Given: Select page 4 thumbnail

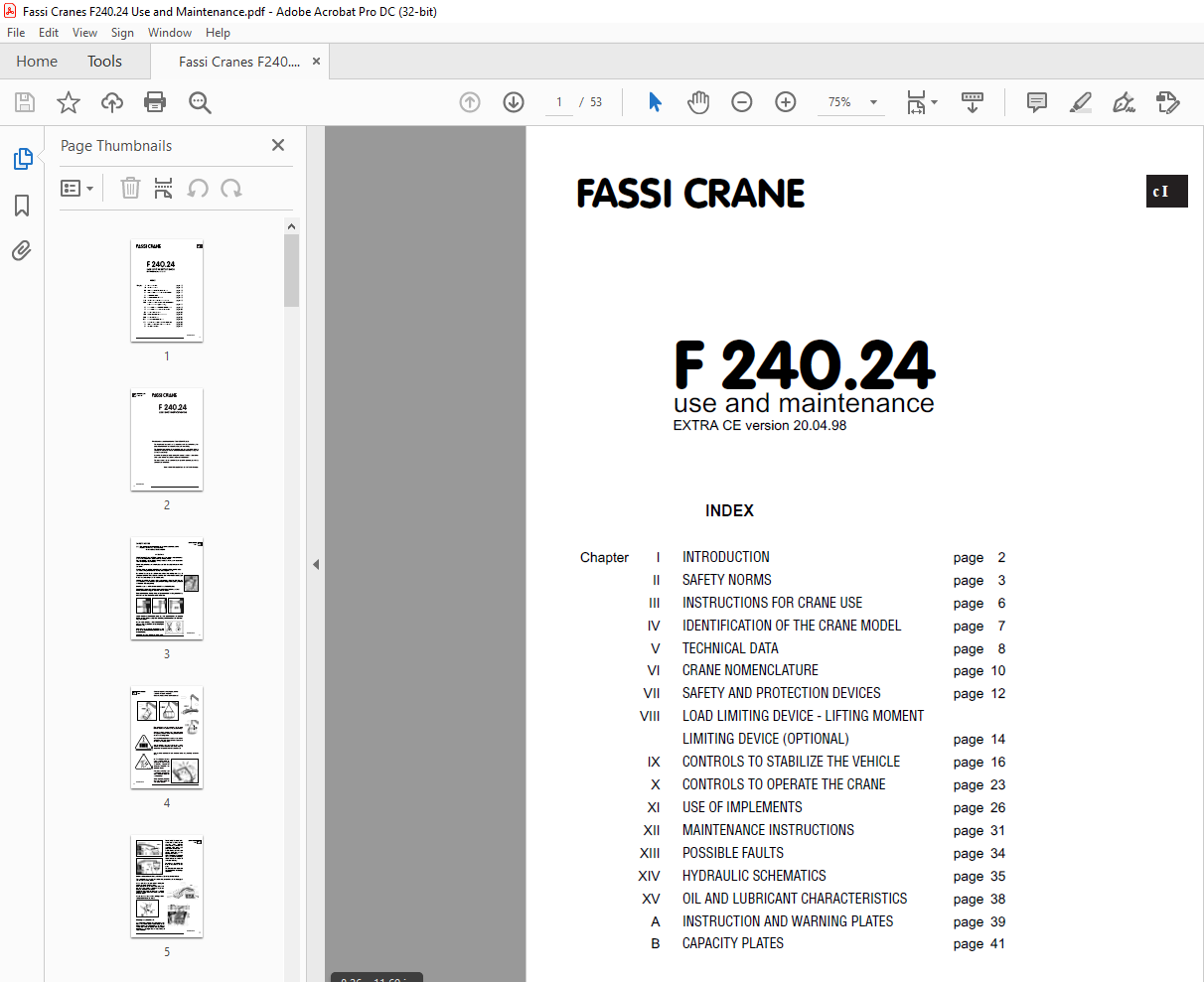Looking at the screenshot, I should click(167, 738).
